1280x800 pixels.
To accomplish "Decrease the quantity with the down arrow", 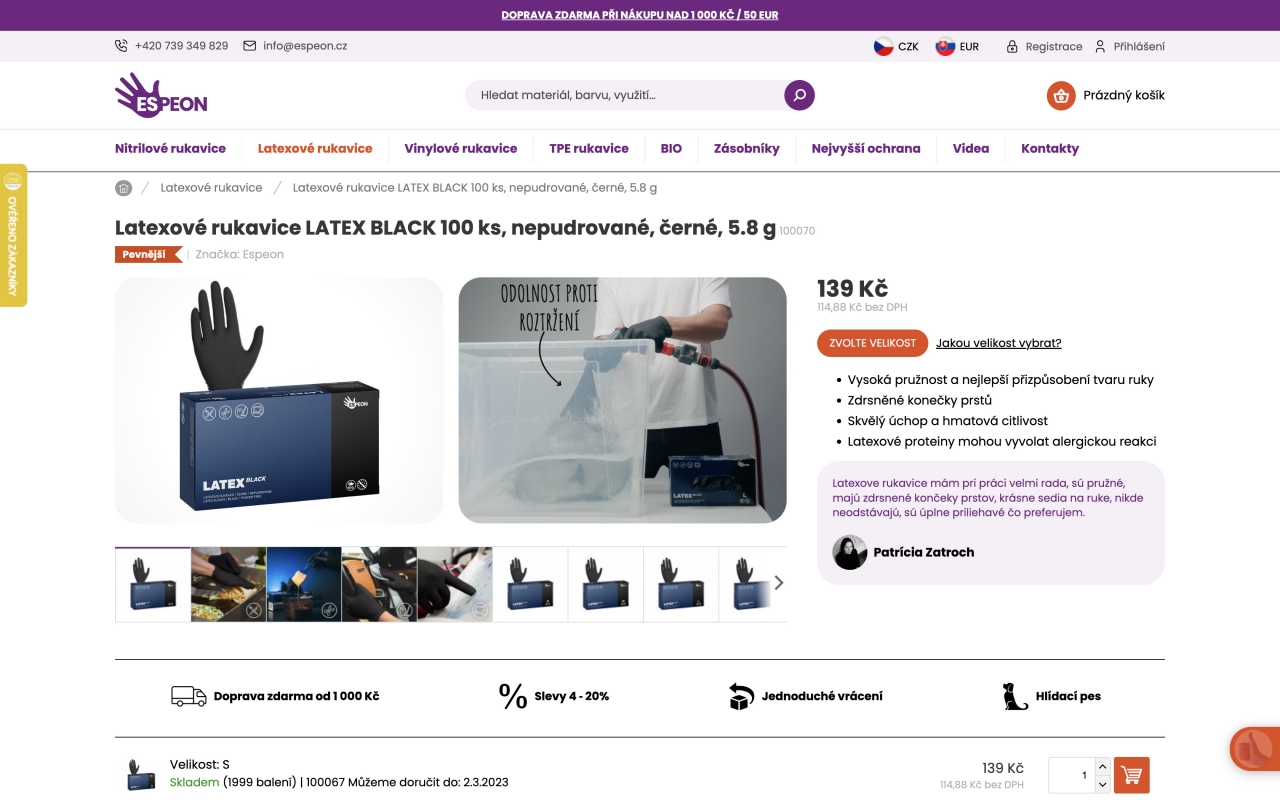I will 1102,784.
